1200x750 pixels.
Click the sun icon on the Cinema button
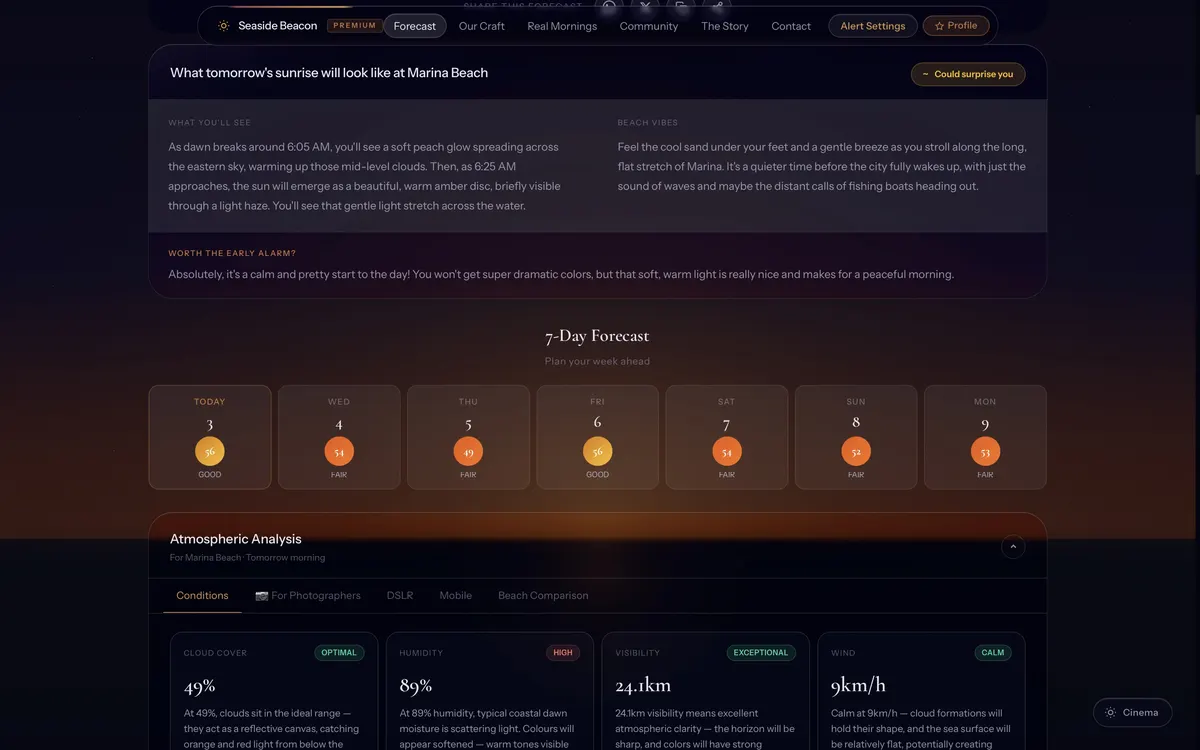[1110, 712]
